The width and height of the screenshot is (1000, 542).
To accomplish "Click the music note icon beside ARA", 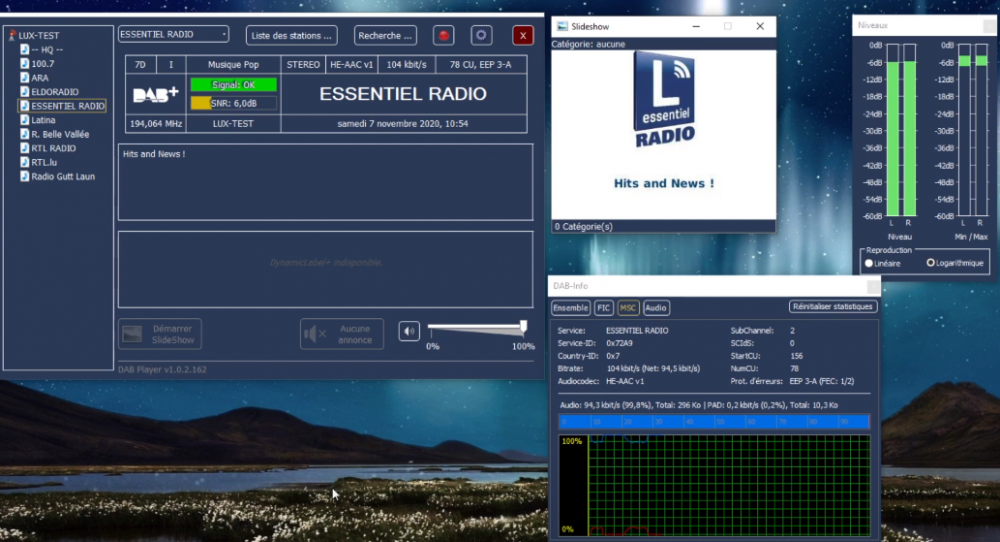I will click(24, 78).
